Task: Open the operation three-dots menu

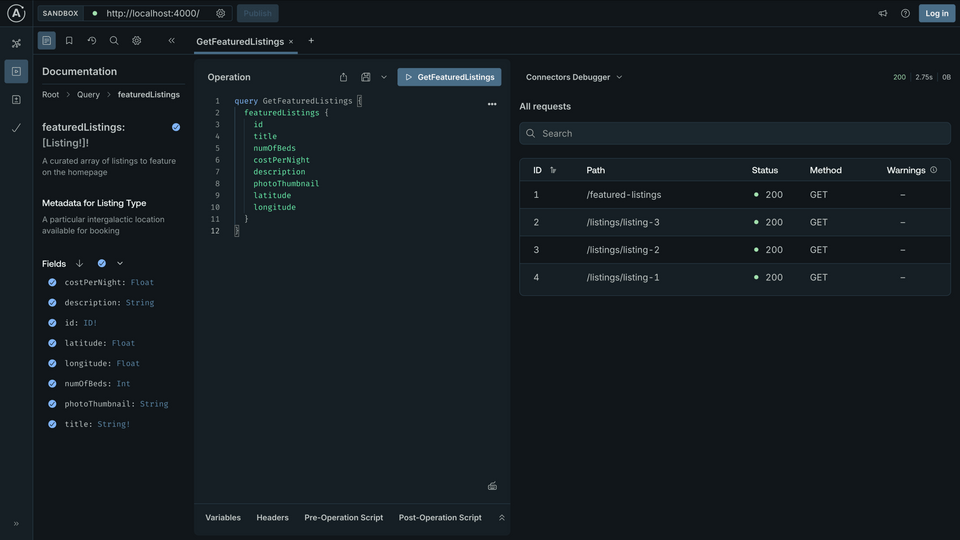Action: click(492, 104)
